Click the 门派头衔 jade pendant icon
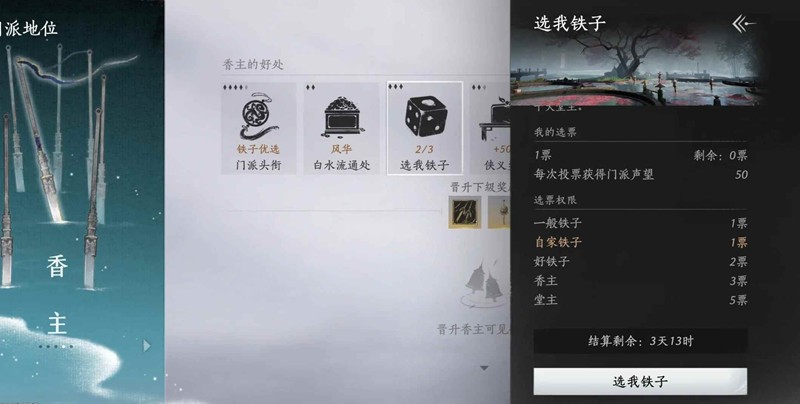The image size is (800, 404). click(x=259, y=116)
